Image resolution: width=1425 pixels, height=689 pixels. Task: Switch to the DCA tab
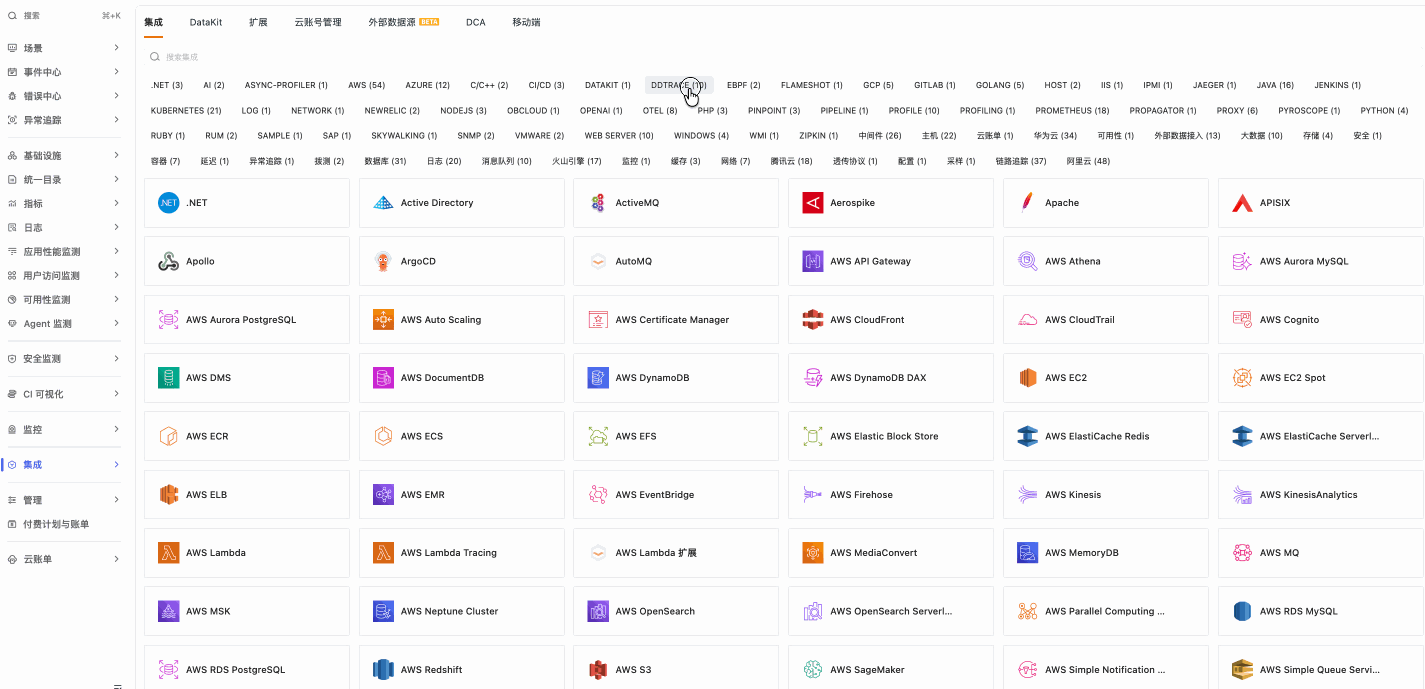tap(476, 22)
